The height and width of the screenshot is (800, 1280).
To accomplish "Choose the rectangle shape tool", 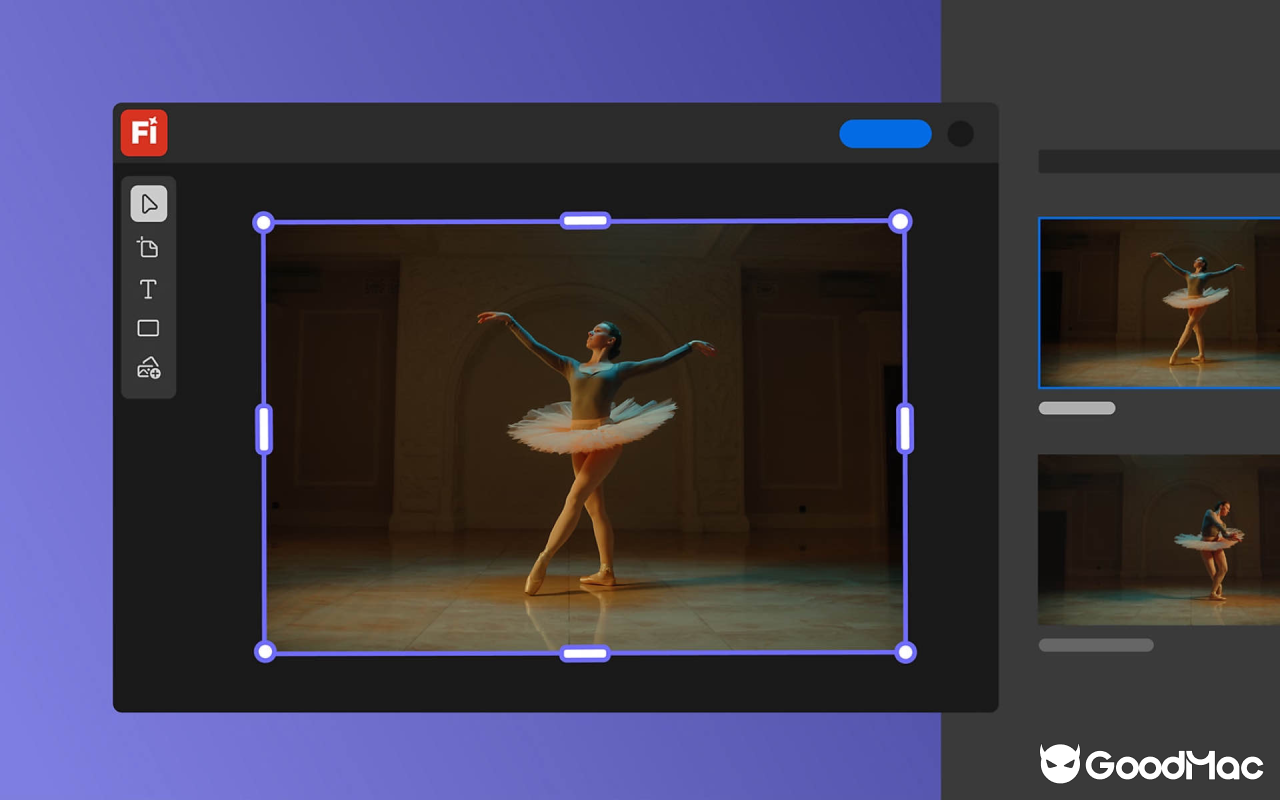I will click(x=147, y=328).
